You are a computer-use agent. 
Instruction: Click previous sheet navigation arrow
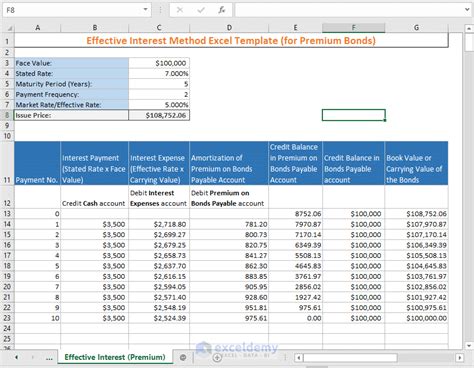tap(16, 357)
